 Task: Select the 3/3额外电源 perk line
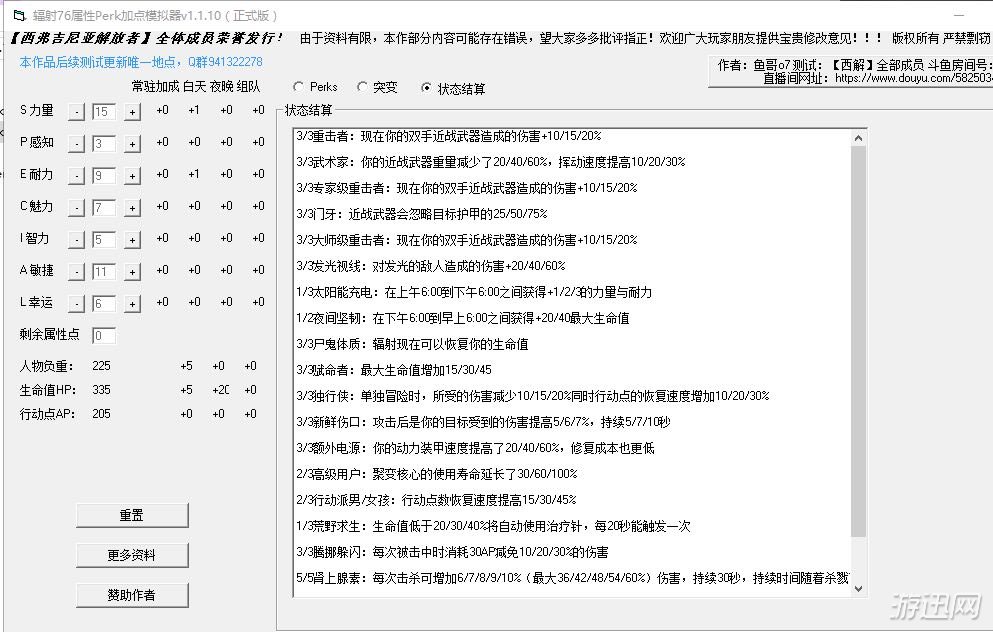coord(475,448)
